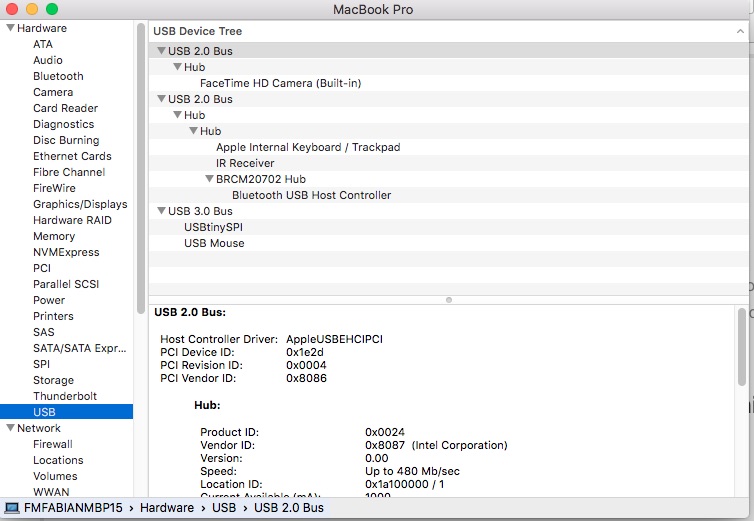Select the highlighted USB sidebar item

(66, 412)
